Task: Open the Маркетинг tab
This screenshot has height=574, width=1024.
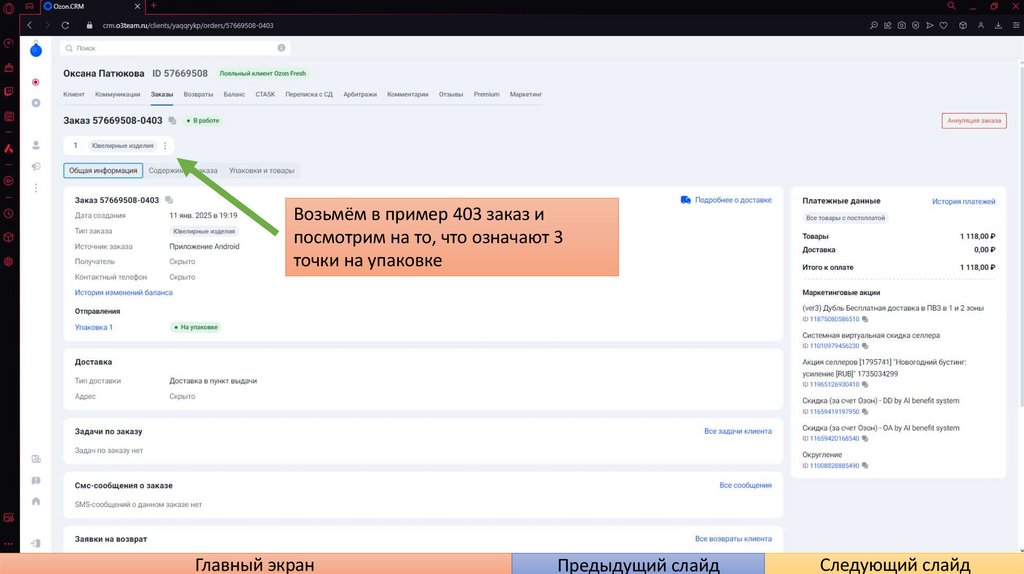Action: tap(526, 95)
